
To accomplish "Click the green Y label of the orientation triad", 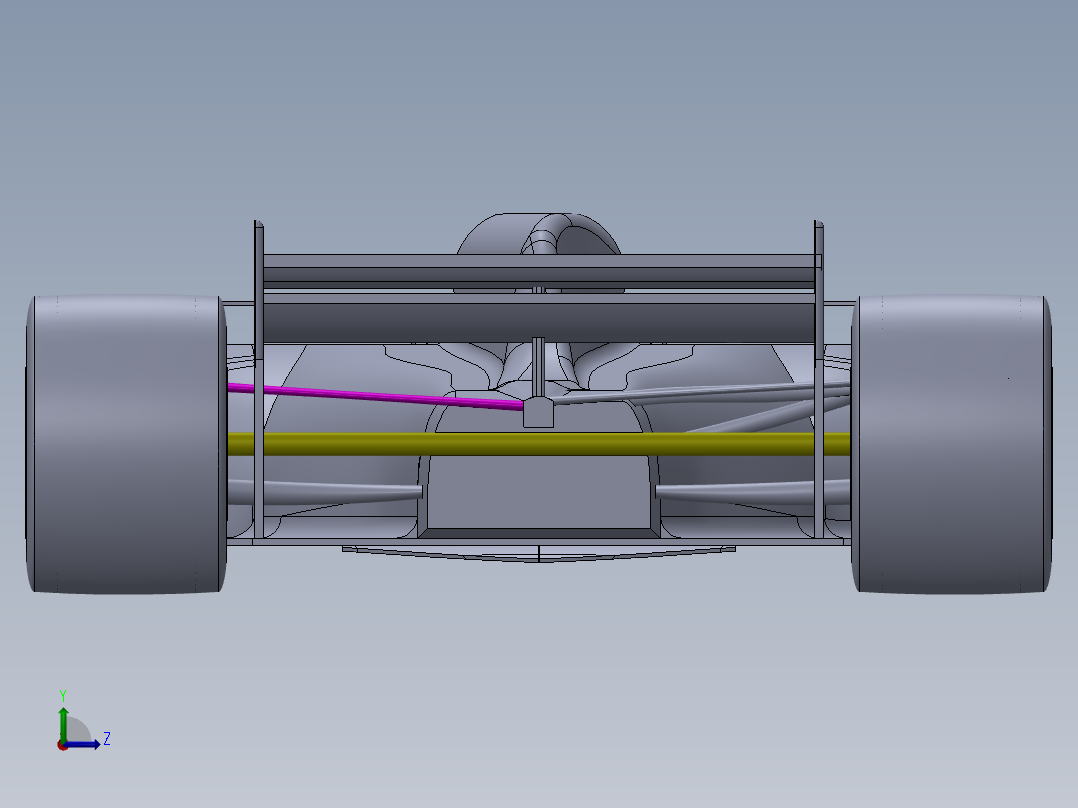I will pyautogui.click(x=63, y=694).
